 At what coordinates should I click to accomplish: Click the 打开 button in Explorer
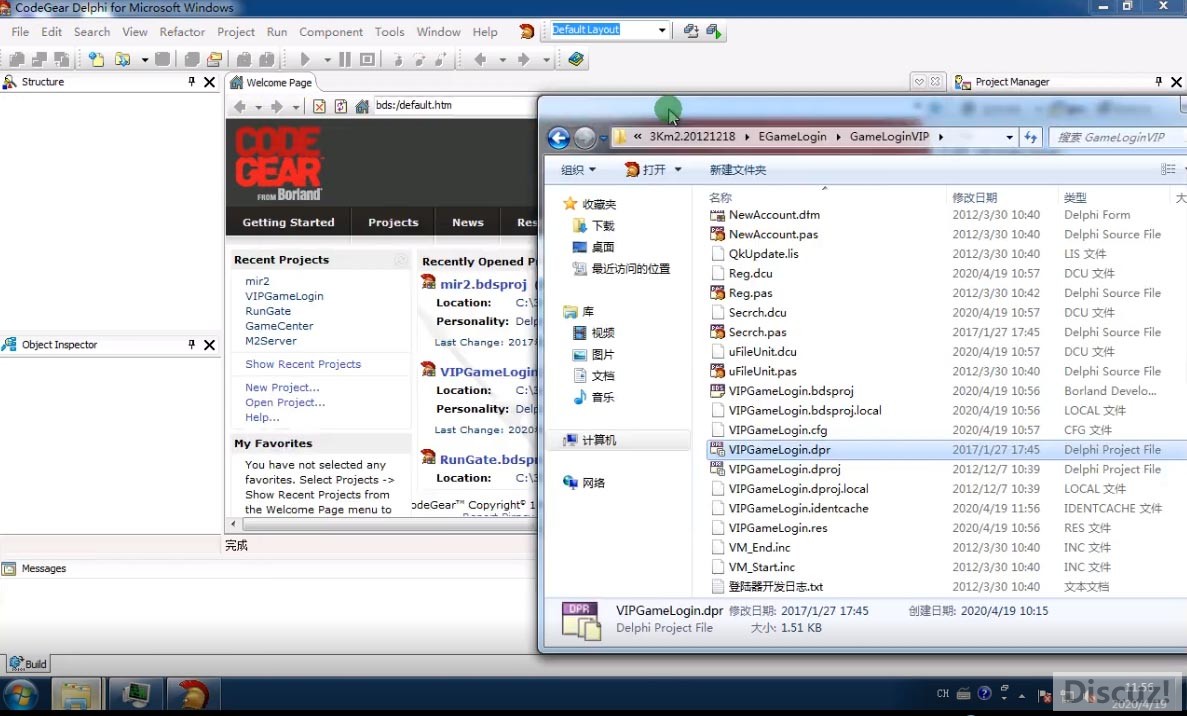click(645, 170)
